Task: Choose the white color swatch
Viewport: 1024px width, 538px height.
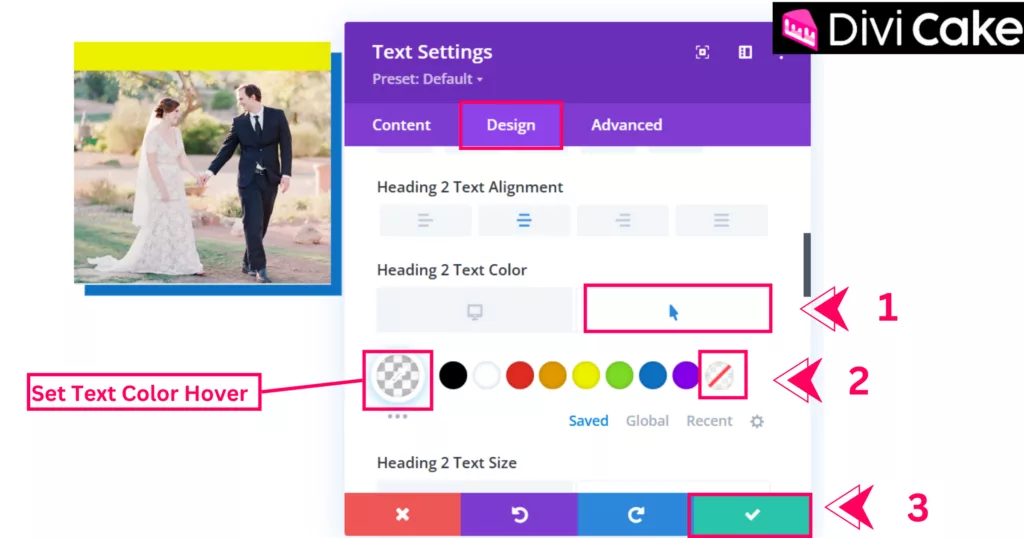Action: [x=487, y=375]
